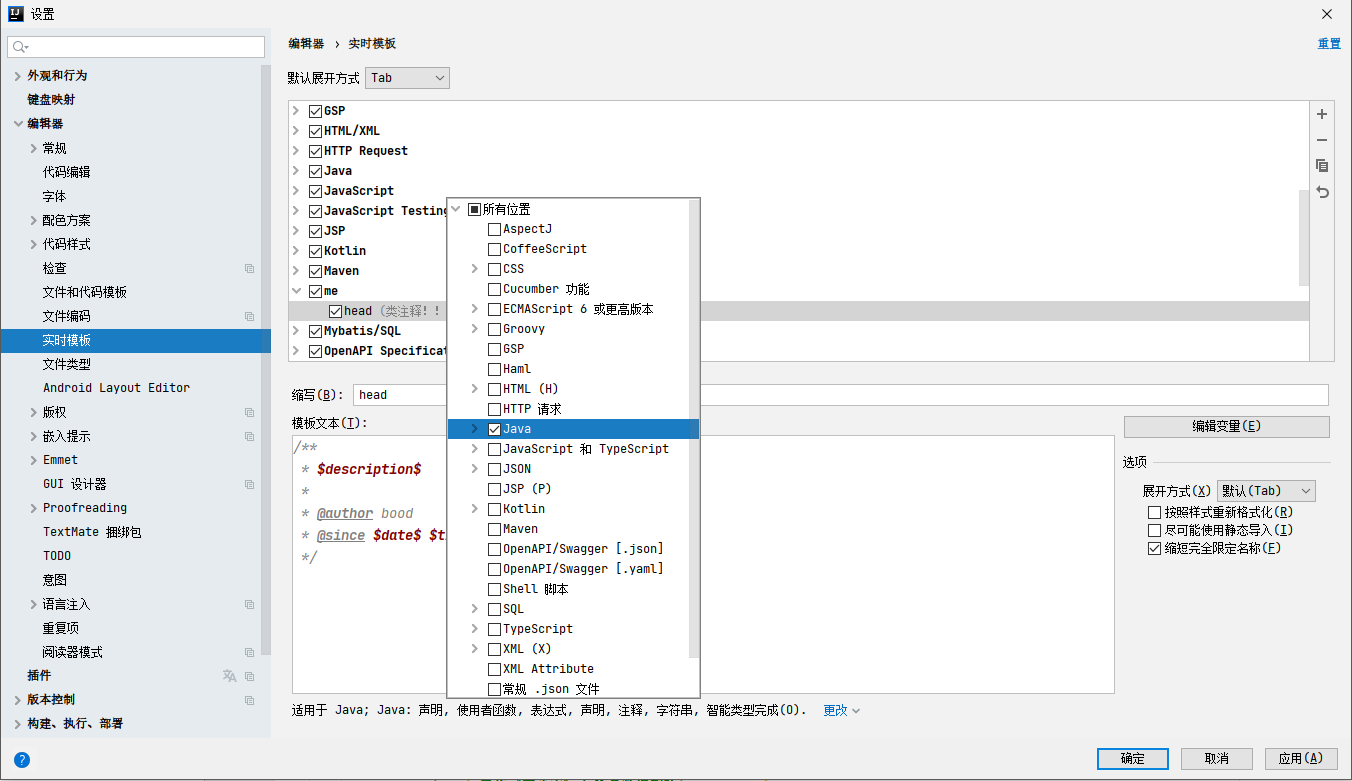1352x781 pixels.
Task: Select OpenAPI/Swagger [.yaml] context entry
Action: (x=583, y=569)
